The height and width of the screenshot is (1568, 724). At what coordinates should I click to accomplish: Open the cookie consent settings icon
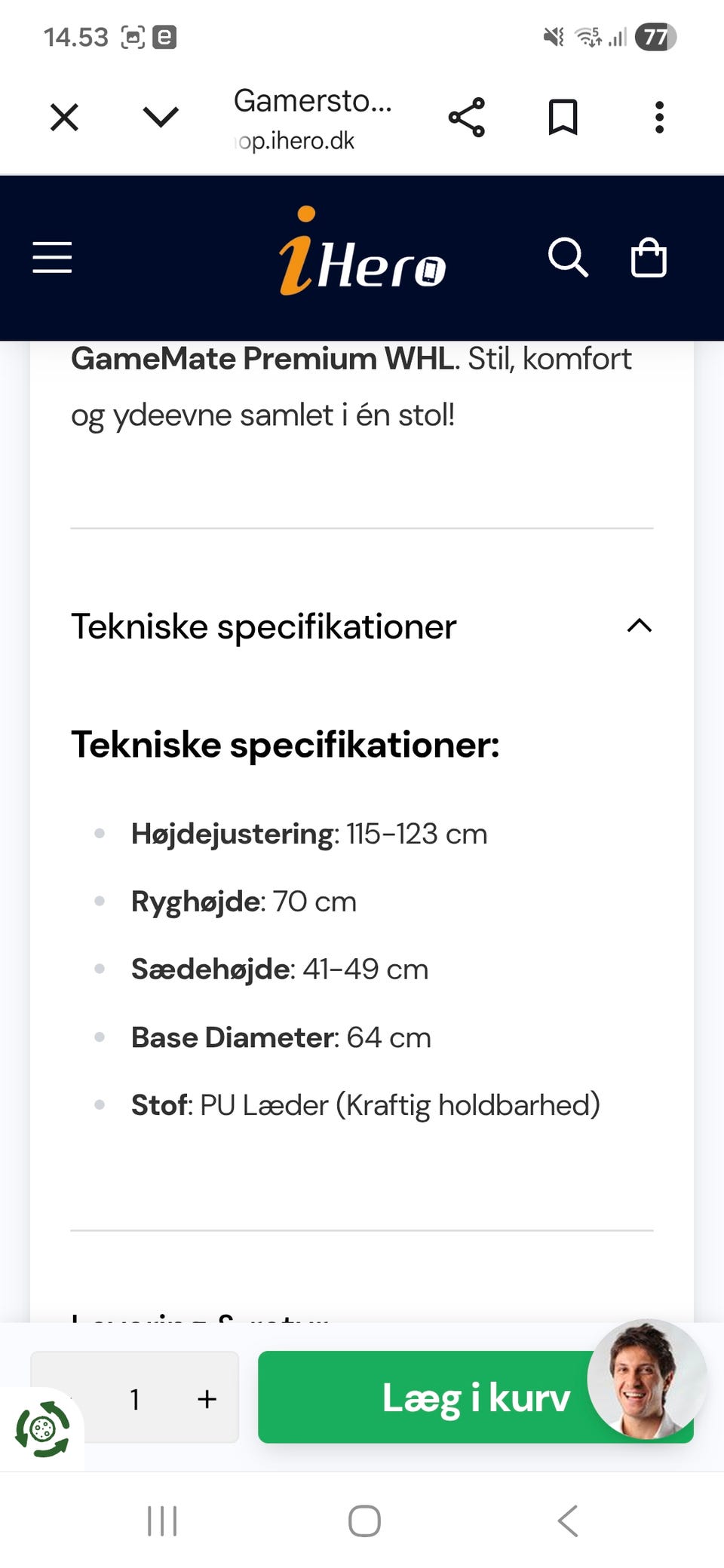coord(43,1425)
